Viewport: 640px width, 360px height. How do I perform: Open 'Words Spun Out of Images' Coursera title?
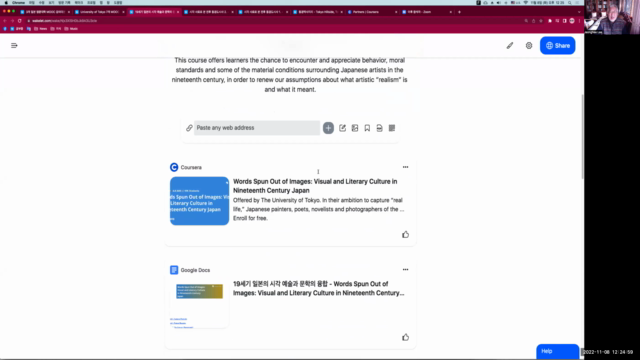(x=315, y=186)
